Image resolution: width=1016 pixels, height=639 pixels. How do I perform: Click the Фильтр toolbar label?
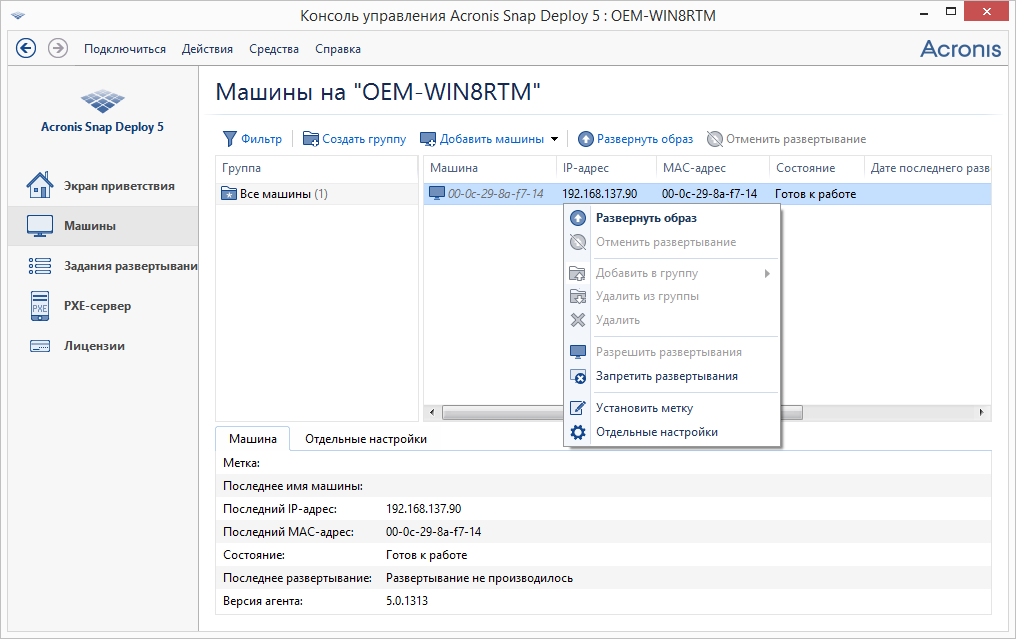point(262,139)
